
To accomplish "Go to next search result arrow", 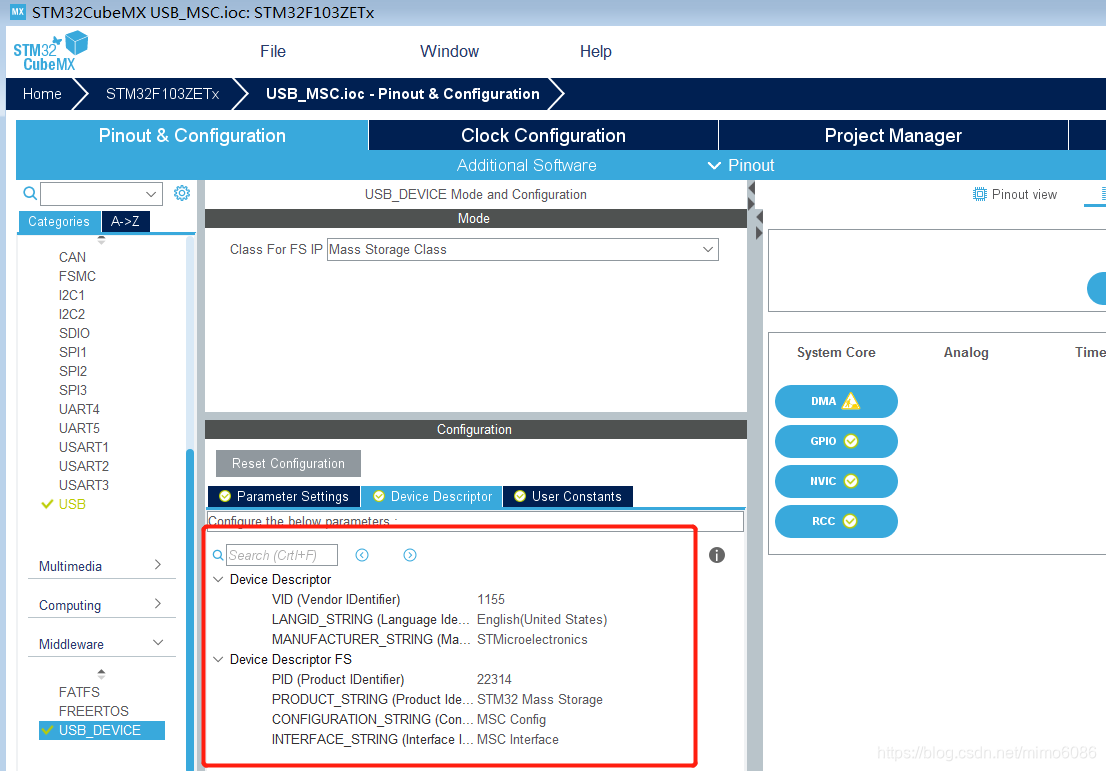I will [410, 555].
